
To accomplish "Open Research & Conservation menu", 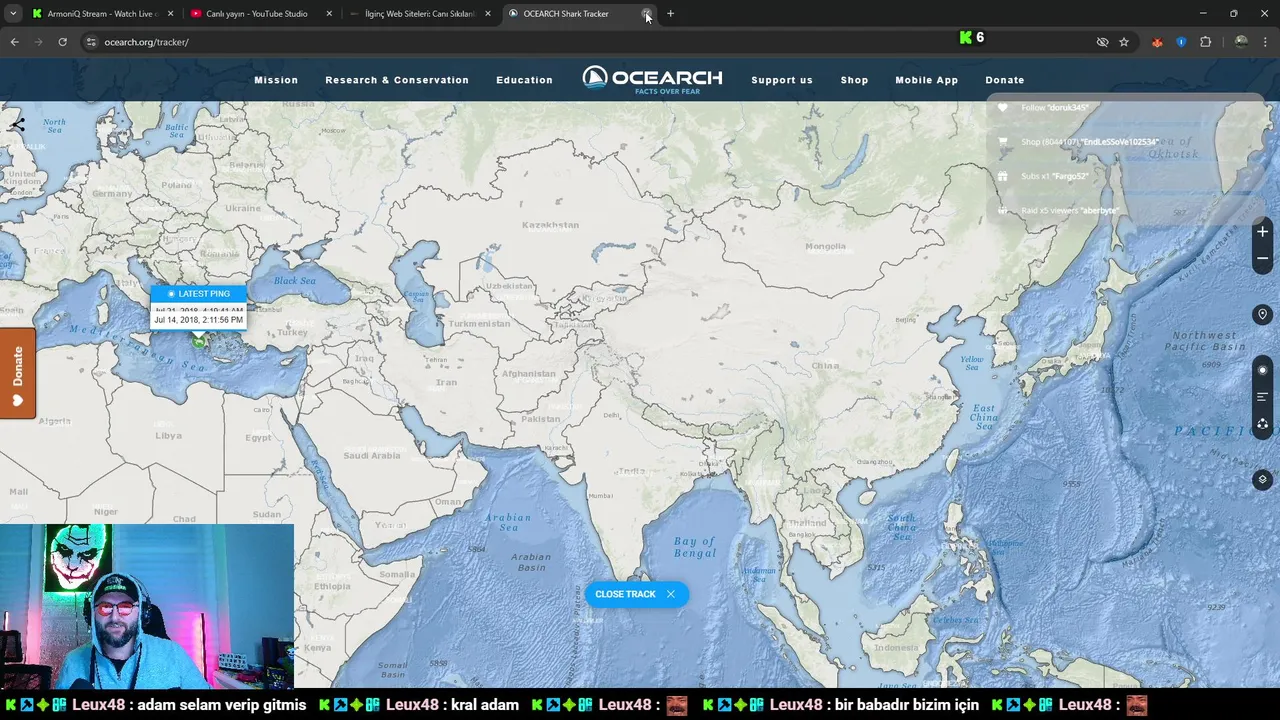I will [x=397, y=80].
